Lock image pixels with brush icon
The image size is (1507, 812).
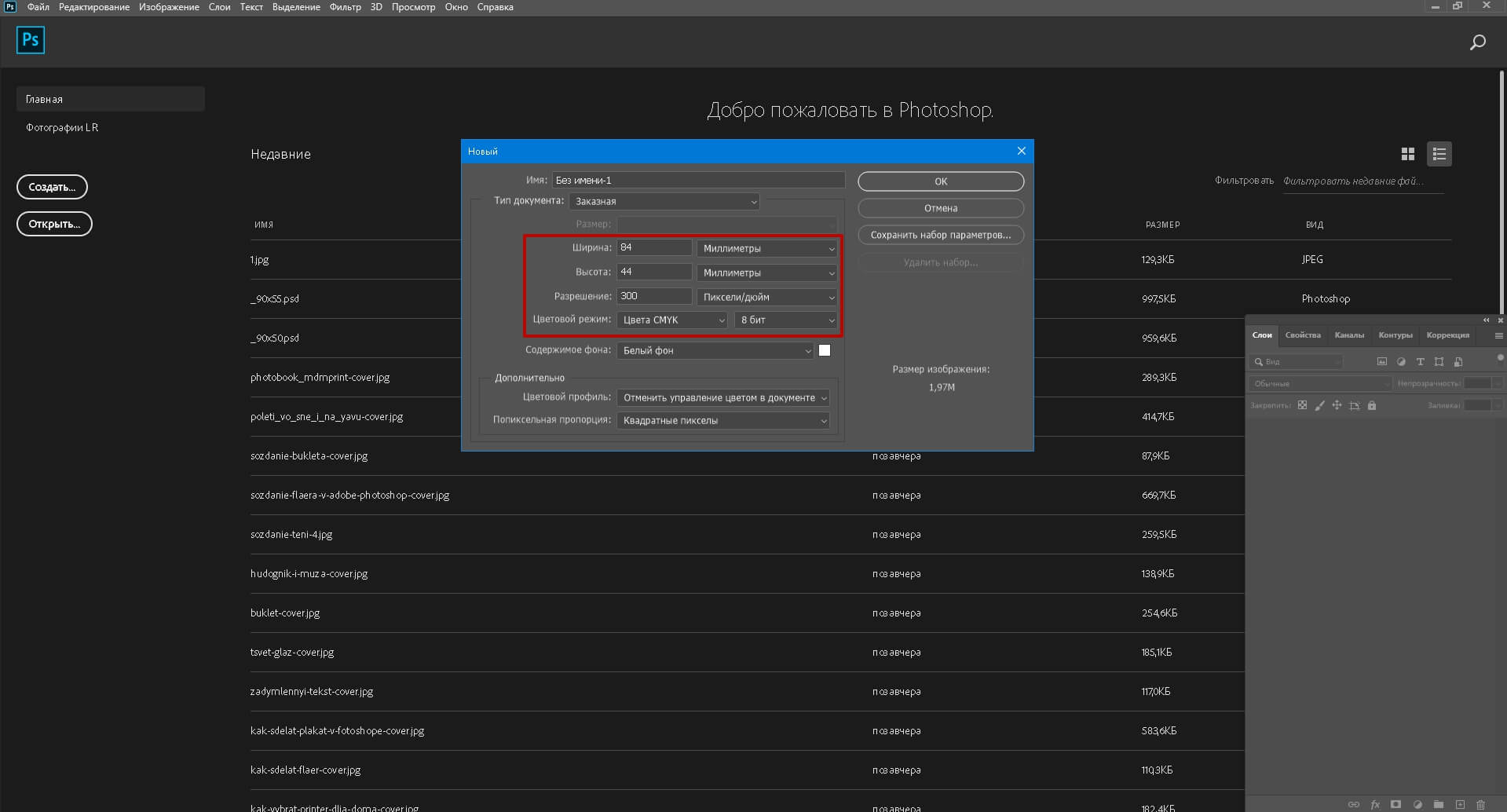1319,405
